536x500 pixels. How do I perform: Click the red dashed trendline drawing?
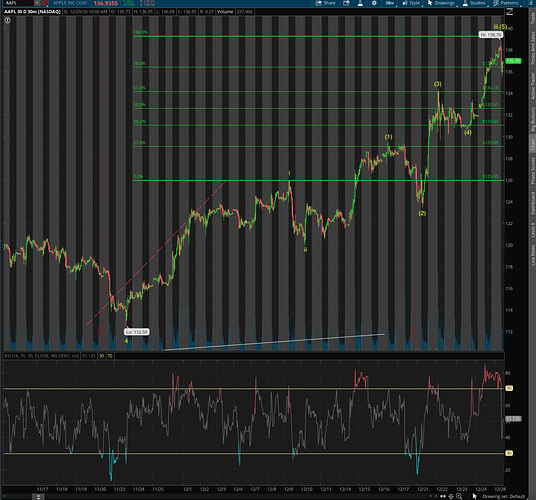pos(156,253)
